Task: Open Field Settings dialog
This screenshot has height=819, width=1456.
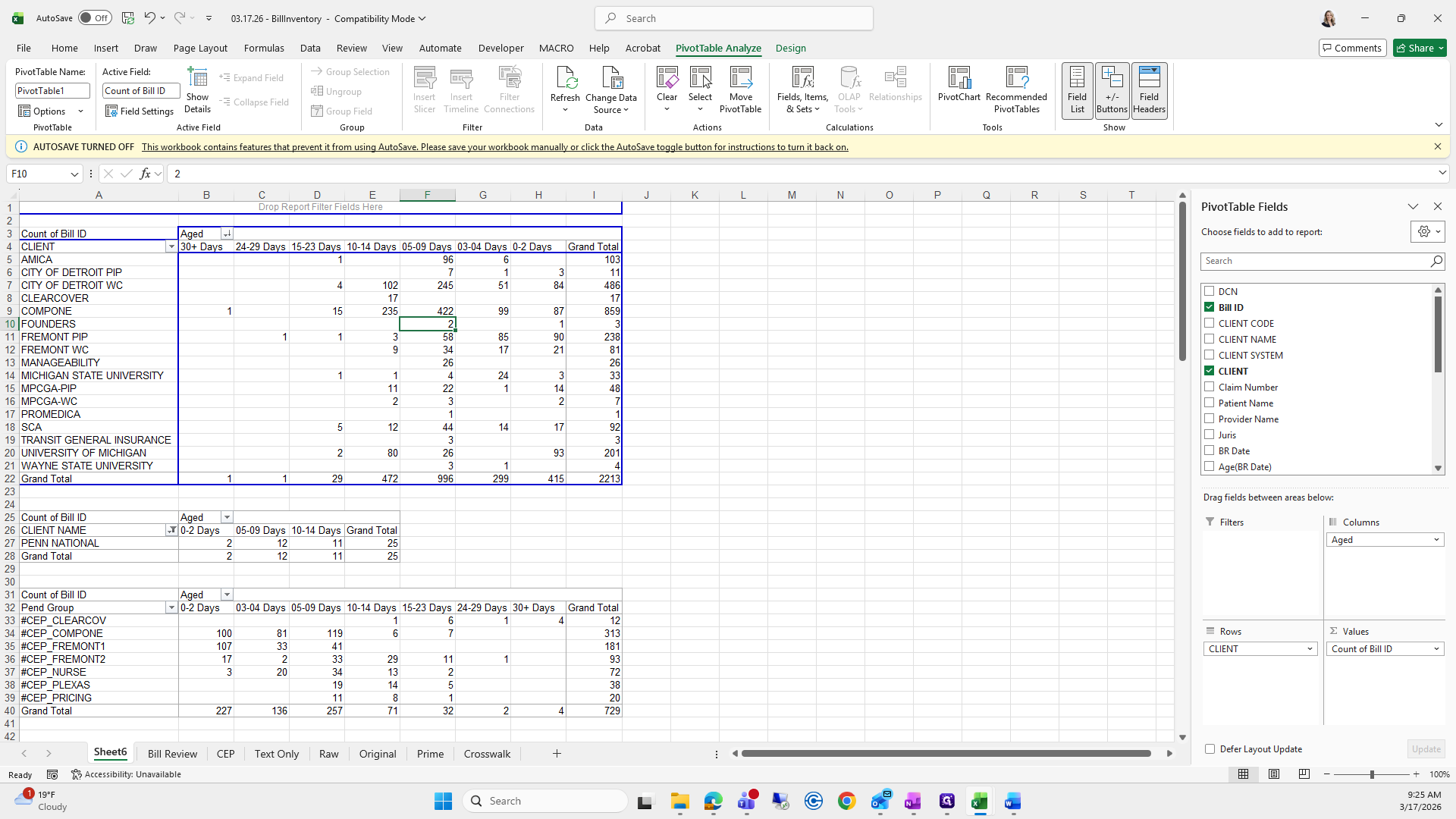Action: [140, 111]
